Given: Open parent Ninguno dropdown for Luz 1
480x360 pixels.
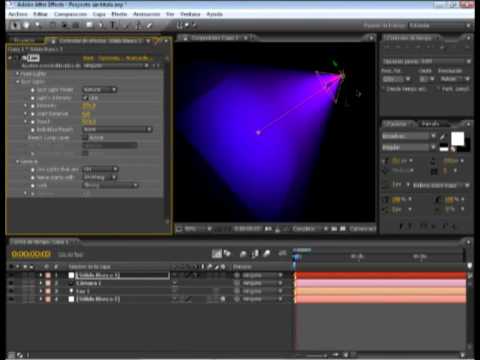Looking at the screenshot, I should 262,291.
